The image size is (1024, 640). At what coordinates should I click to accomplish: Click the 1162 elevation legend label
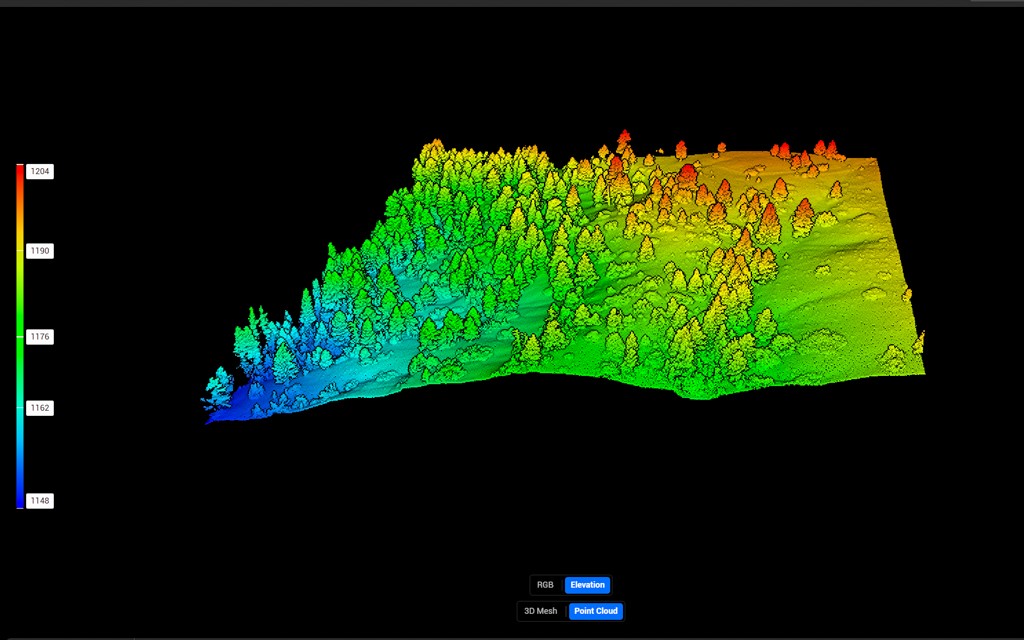click(x=40, y=408)
